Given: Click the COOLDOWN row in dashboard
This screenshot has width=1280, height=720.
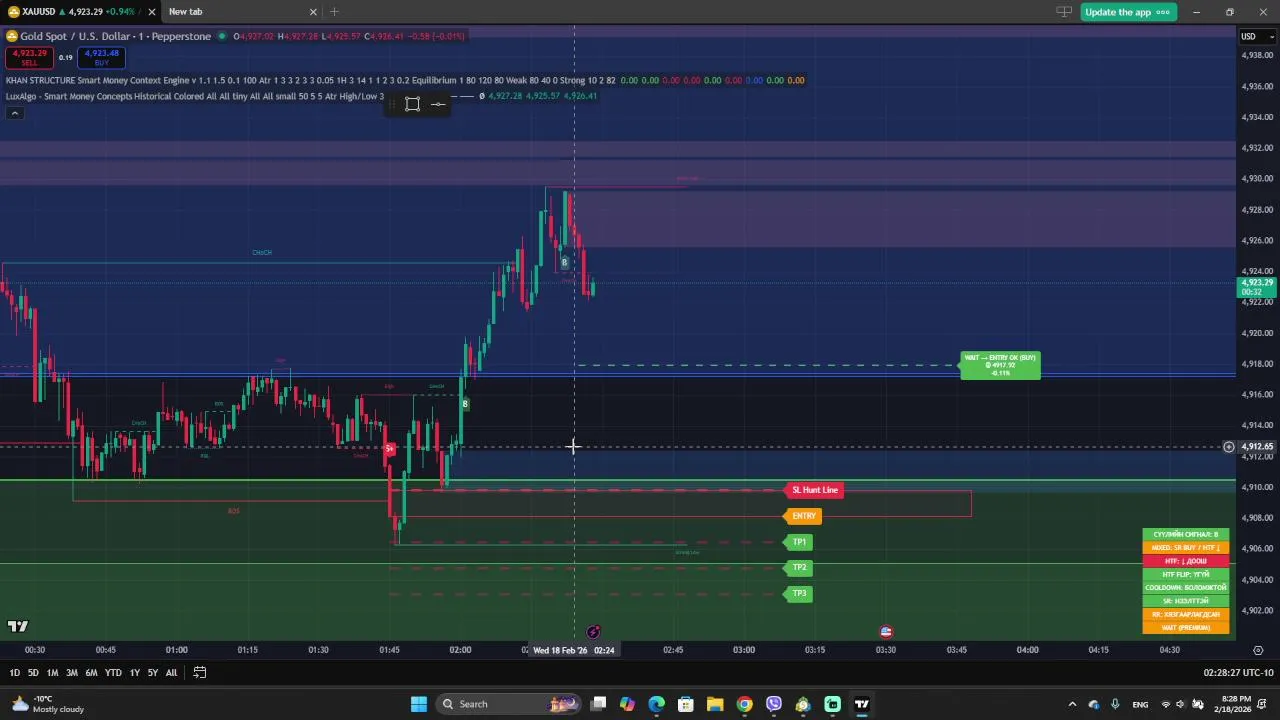Looking at the screenshot, I should (x=1186, y=588).
